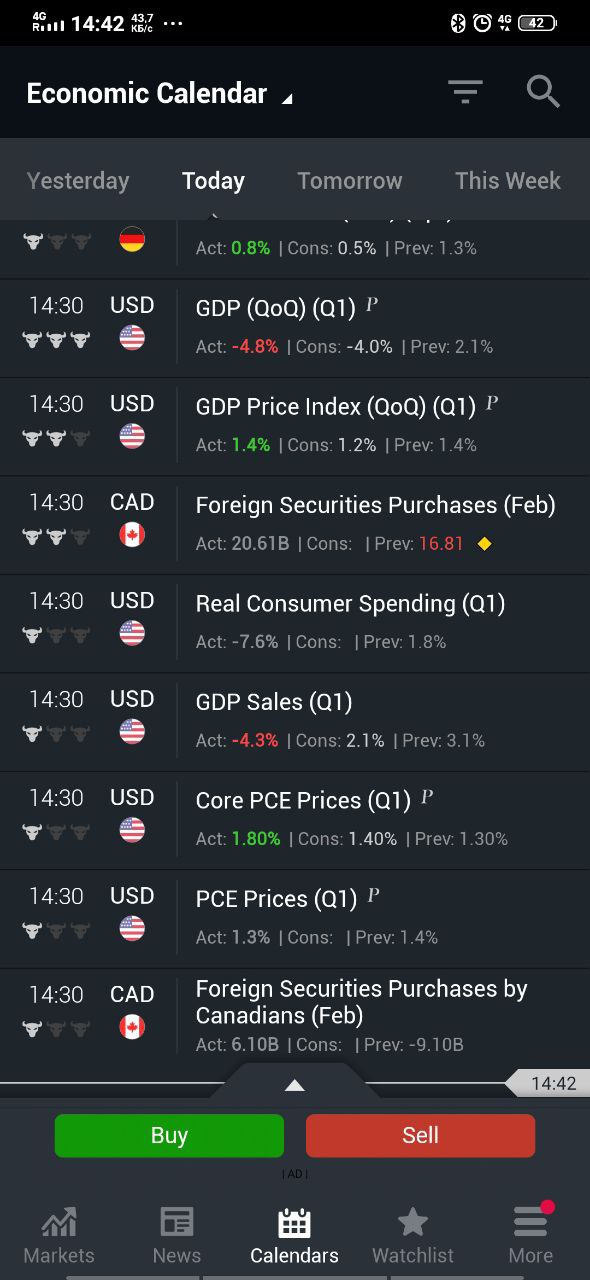Screen dimensions: 590x1280
Task: Switch to the This Week tab
Action: pyautogui.click(x=508, y=181)
